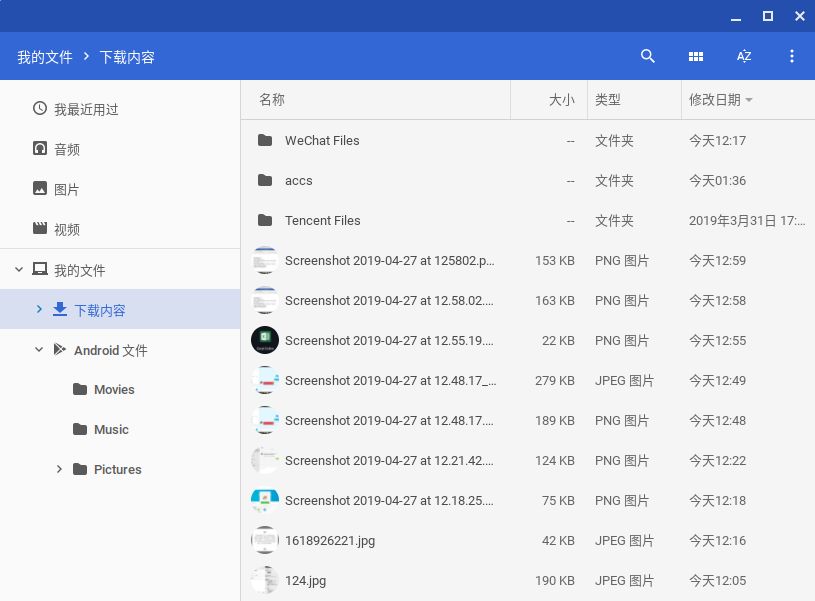This screenshot has height=601, width=815.
Task: Switch to thumbnail grid view
Action: 696,57
